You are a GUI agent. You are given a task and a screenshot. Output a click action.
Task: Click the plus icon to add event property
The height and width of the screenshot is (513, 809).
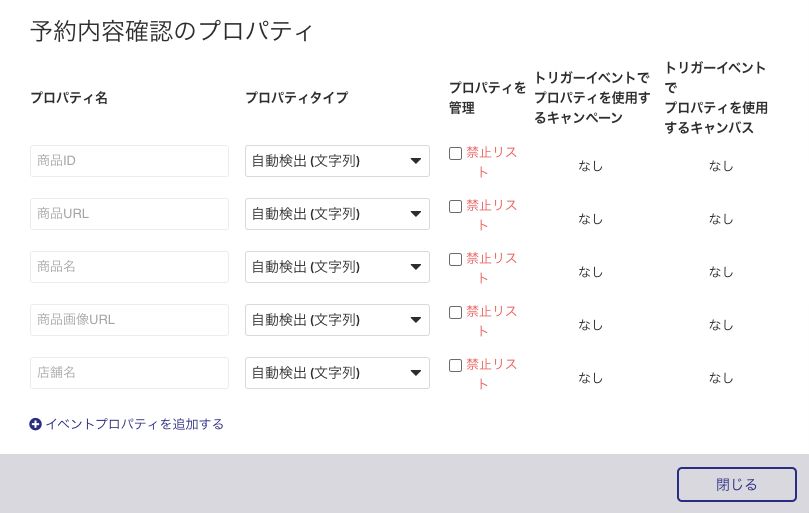click(x=35, y=424)
